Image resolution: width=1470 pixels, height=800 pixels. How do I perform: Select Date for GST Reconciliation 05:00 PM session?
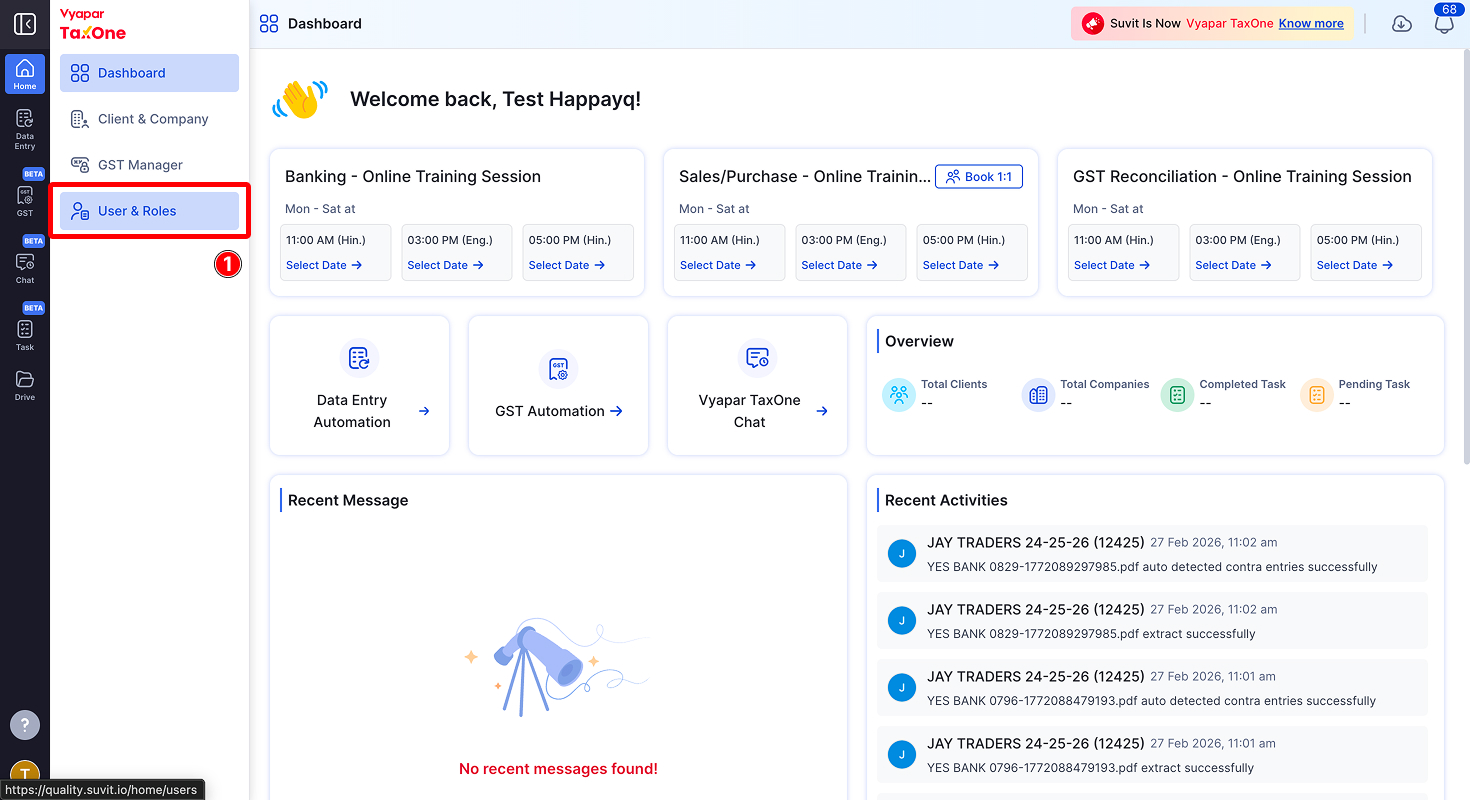1355,265
